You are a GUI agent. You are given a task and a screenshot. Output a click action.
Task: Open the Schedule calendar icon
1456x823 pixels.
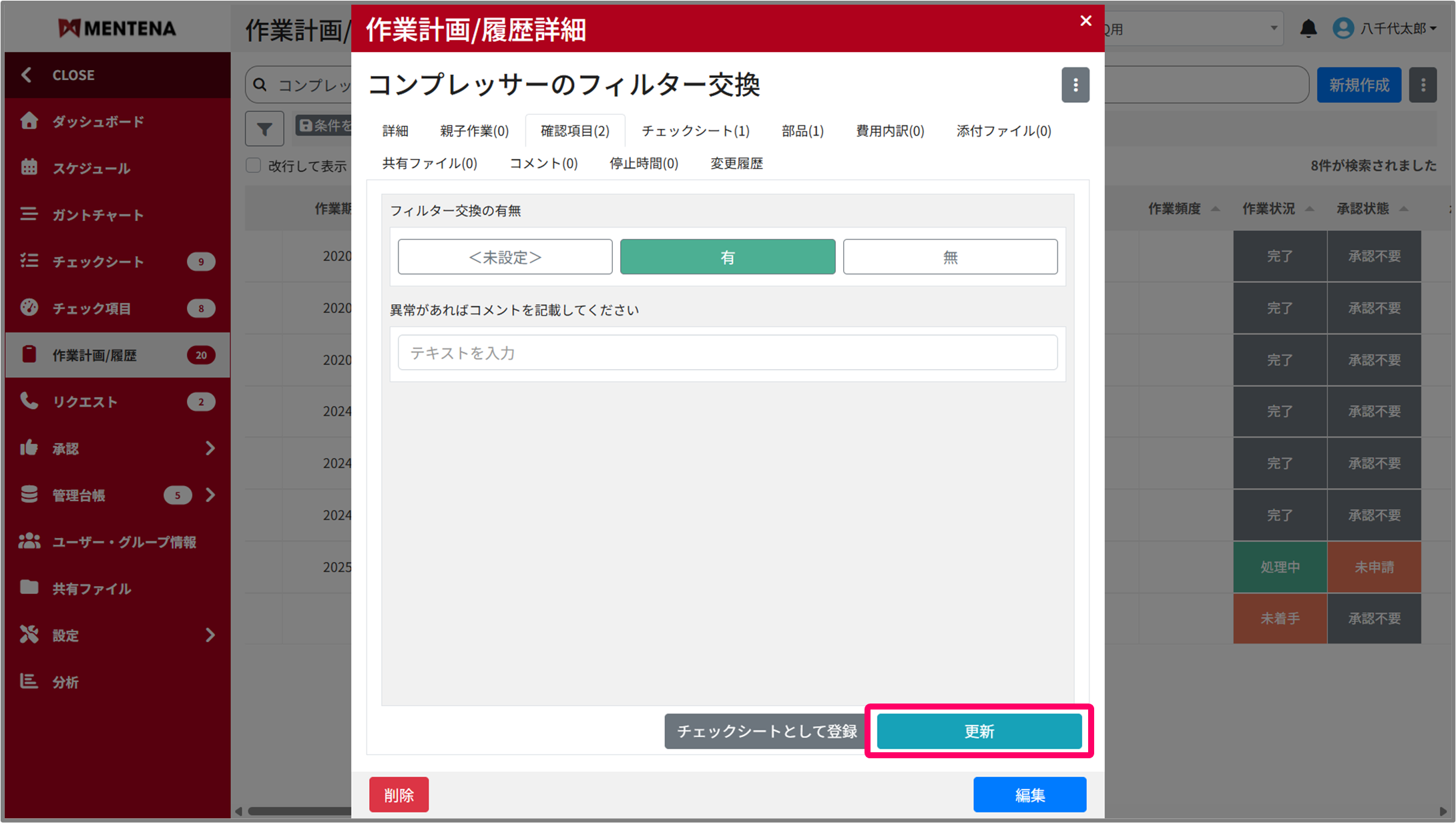pyautogui.click(x=29, y=168)
